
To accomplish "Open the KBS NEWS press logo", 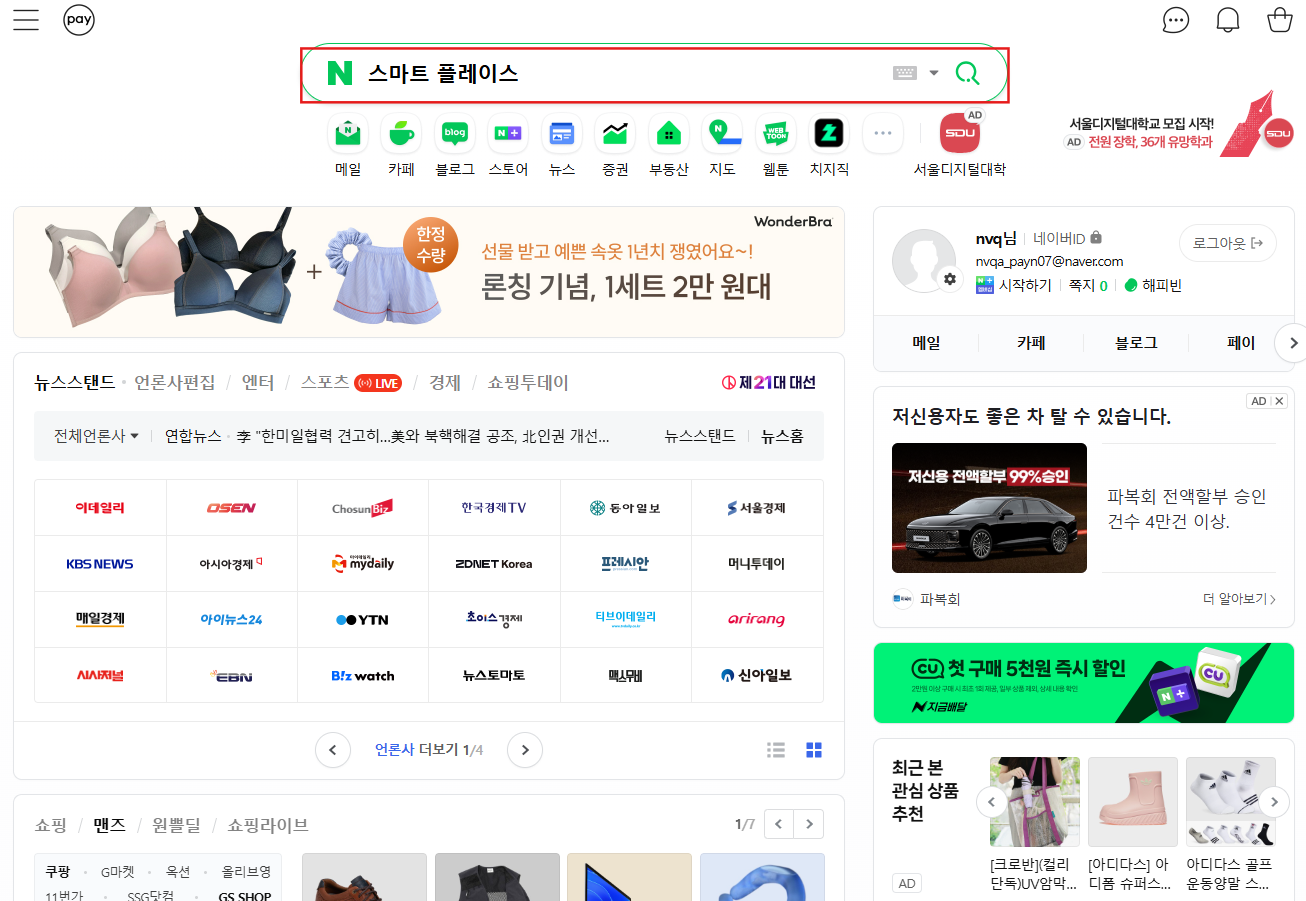I will pos(100,564).
